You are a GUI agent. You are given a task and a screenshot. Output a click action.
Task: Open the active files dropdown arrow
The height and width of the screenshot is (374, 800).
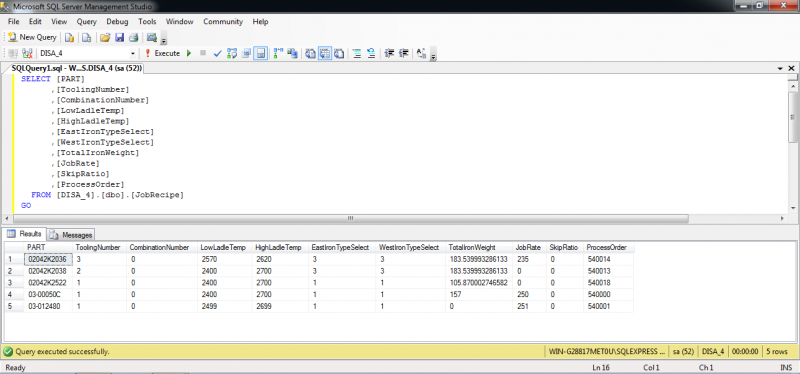[781, 68]
